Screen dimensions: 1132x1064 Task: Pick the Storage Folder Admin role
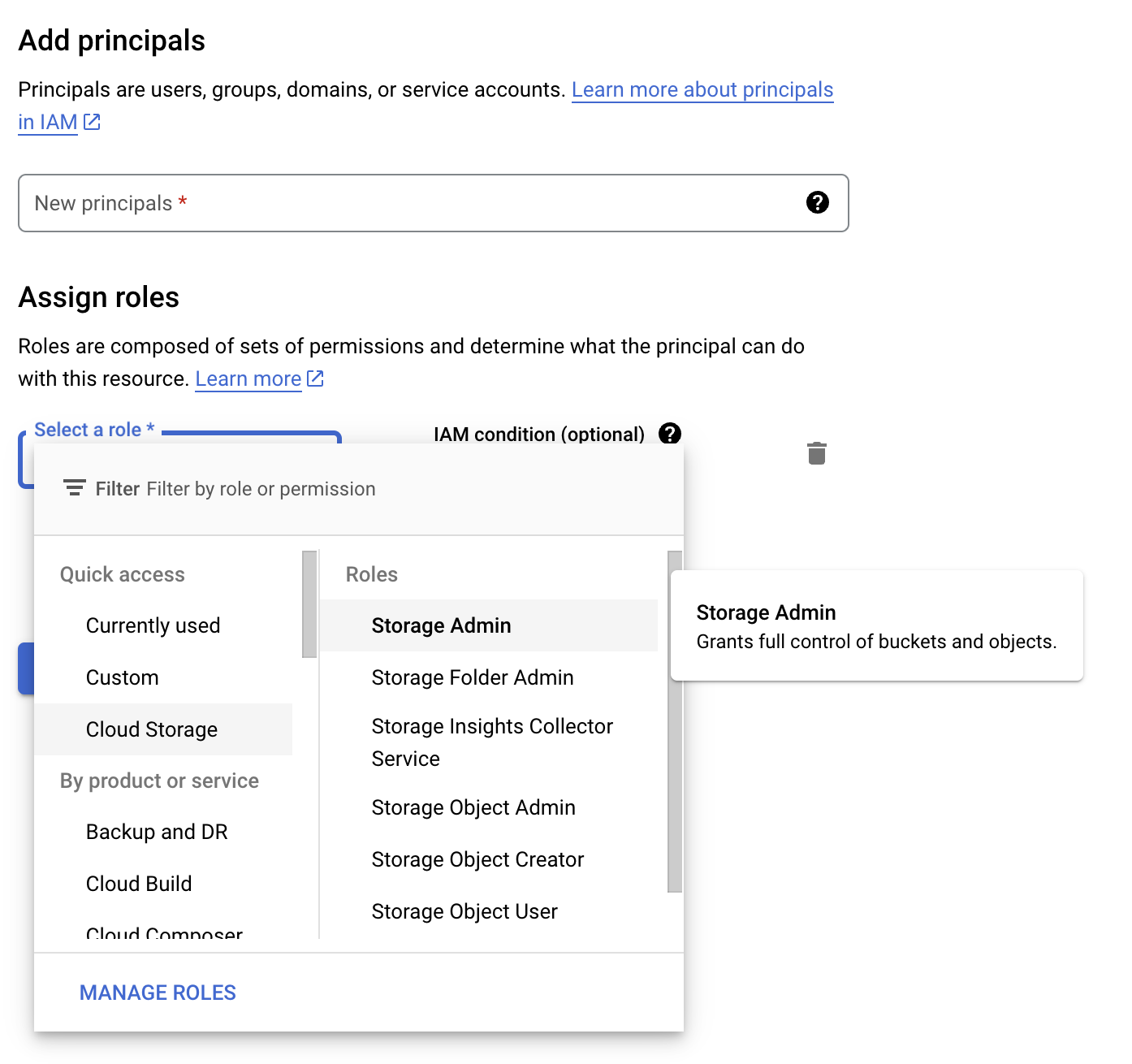click(473, 677)
